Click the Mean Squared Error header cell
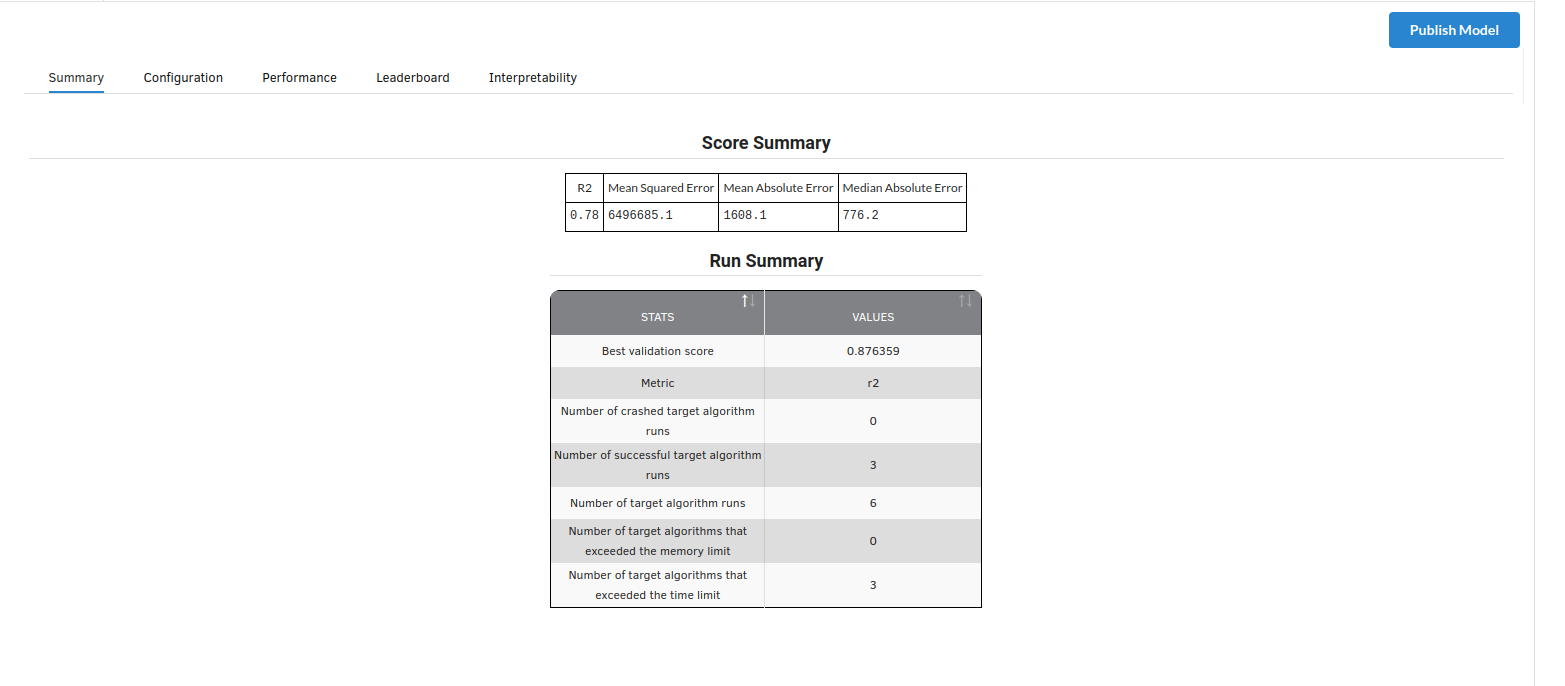Screen dimensions: 1565x686 coord(661,188)
